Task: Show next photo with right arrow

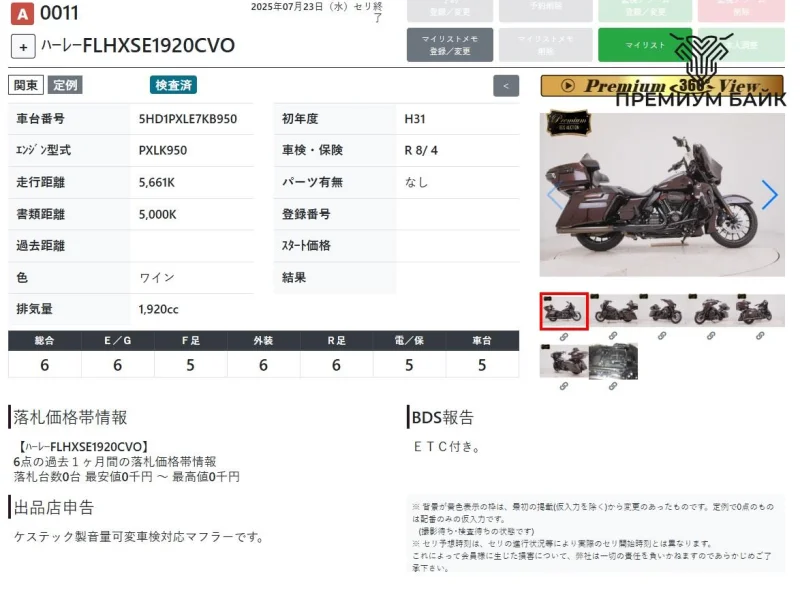Action: tap(769, 195)
